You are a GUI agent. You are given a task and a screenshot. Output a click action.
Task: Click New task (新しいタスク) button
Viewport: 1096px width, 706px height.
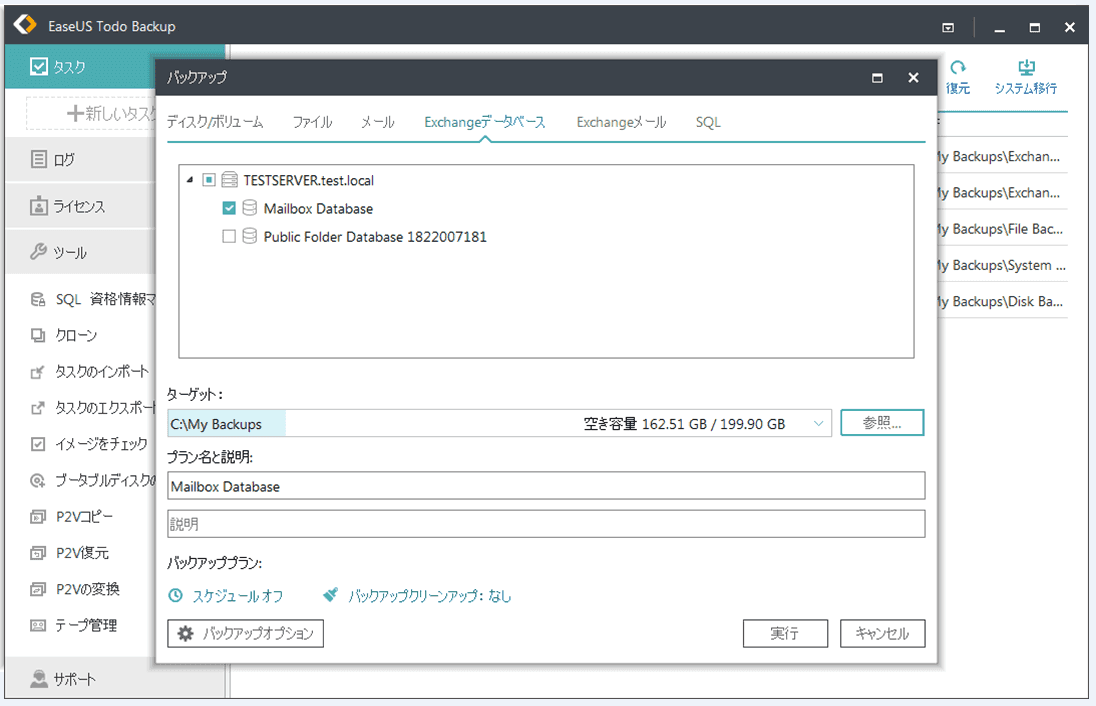pyautogui.click(x=91, y=113)
